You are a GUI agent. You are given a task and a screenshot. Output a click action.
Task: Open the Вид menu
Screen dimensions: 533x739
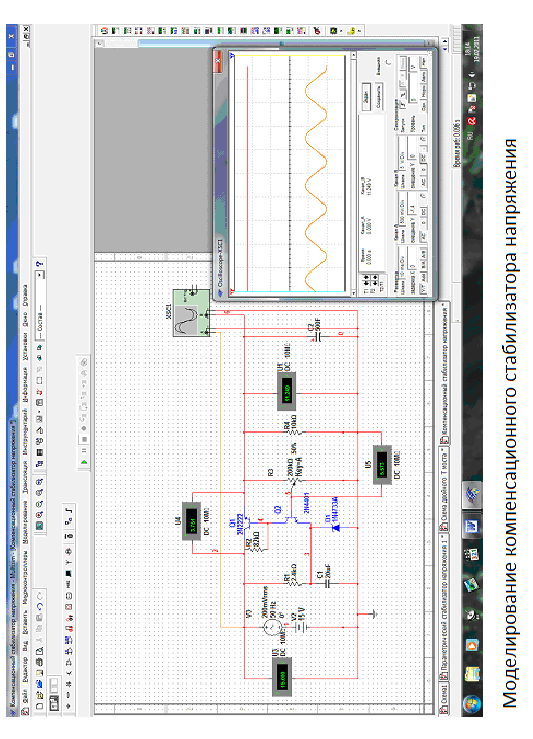pos(25,646)
